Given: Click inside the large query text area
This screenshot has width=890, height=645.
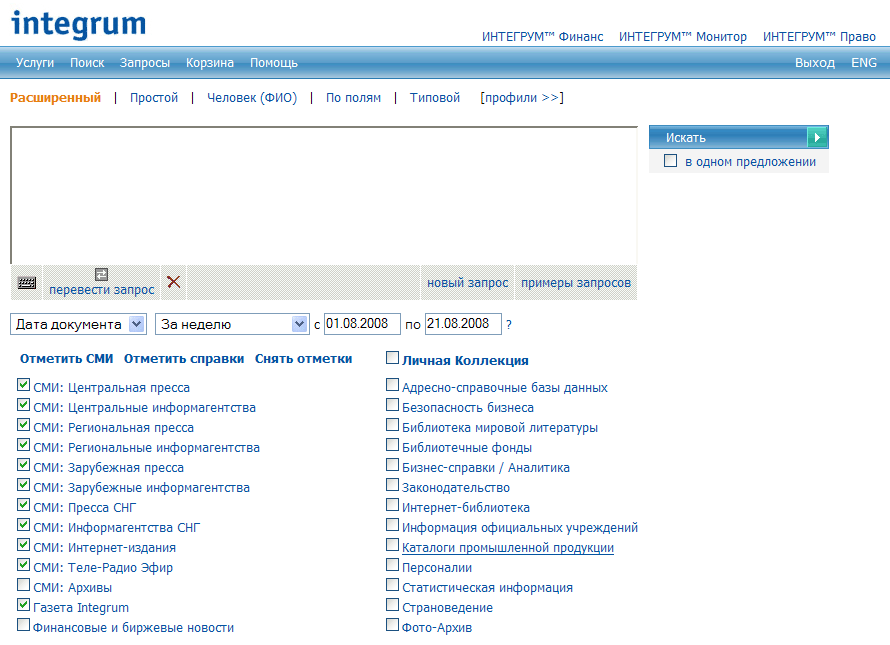Looking at the screenshot, I should pyautogui.click(x=323, y=195).
